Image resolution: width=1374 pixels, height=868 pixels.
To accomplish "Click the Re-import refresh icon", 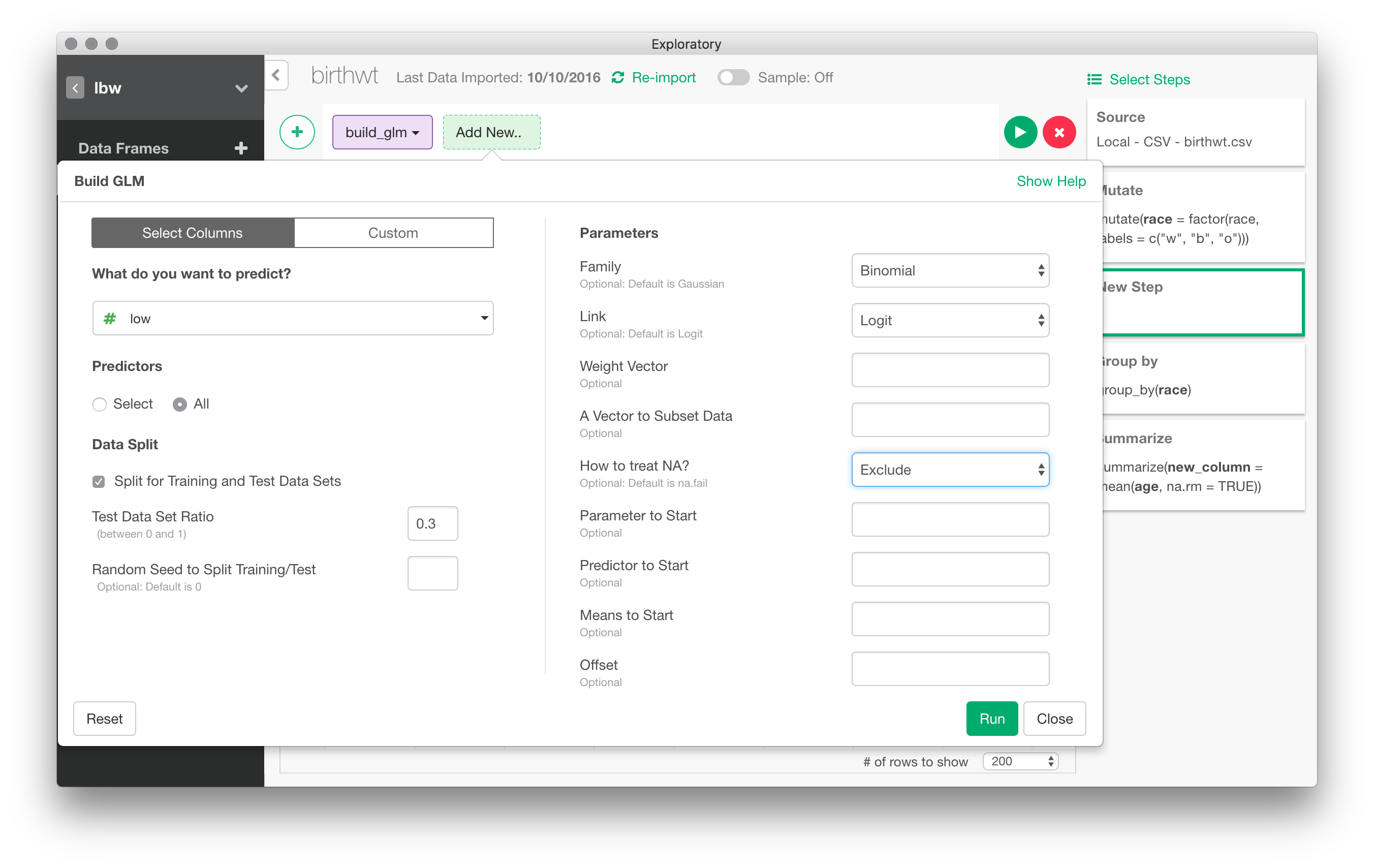I will (x=617, y=78).
